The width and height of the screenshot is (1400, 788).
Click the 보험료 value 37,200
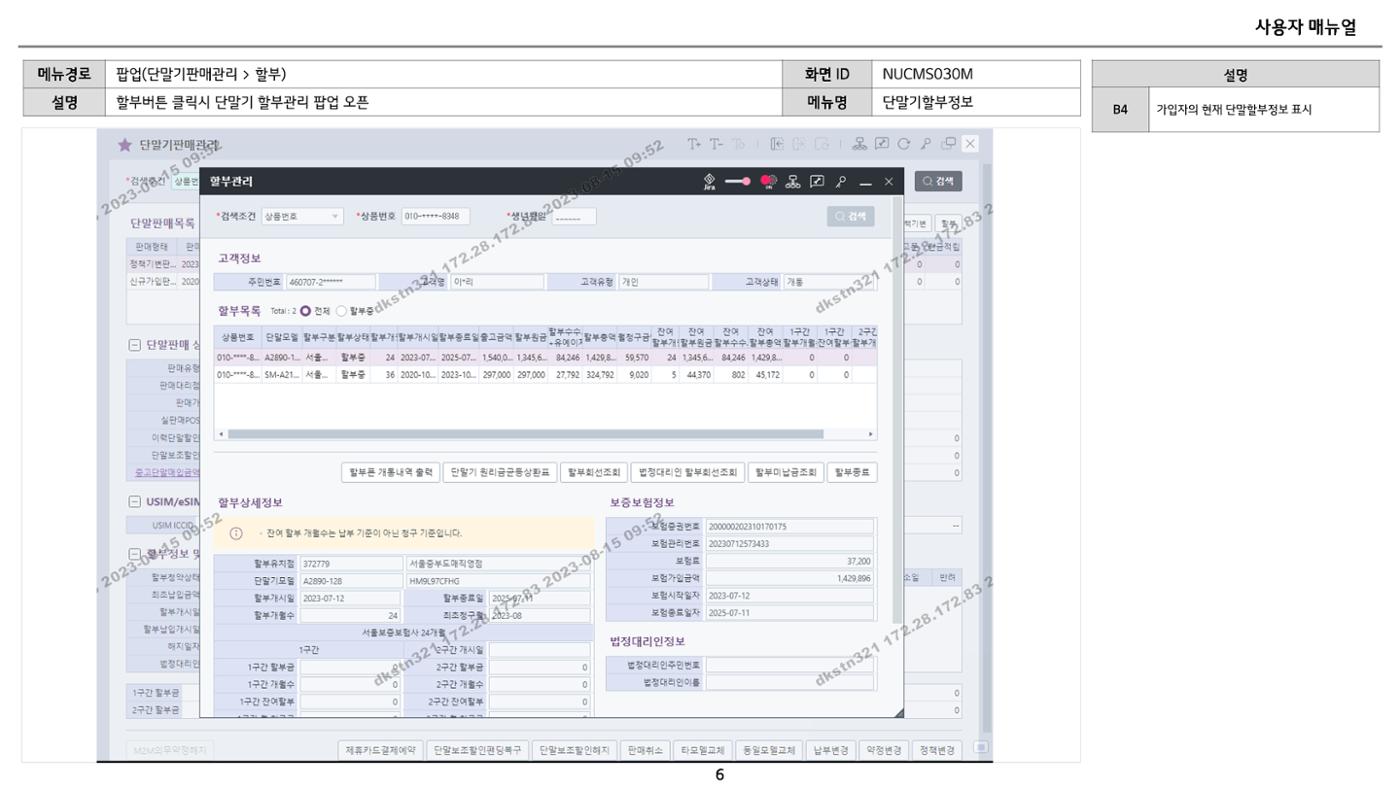coord(789,560)
